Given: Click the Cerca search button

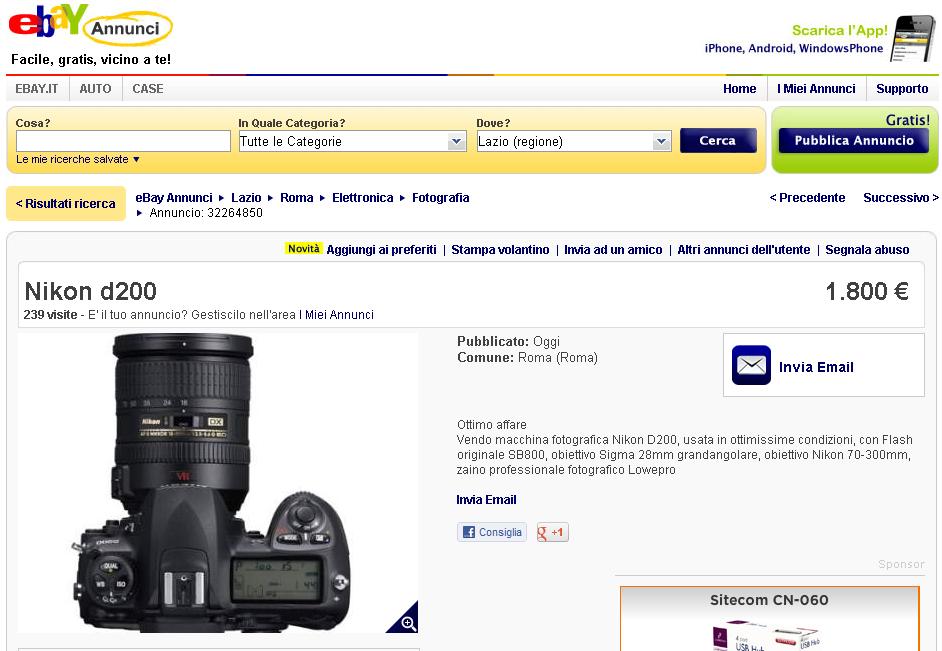Looking at the screenshot, I should tap(718, 141).
